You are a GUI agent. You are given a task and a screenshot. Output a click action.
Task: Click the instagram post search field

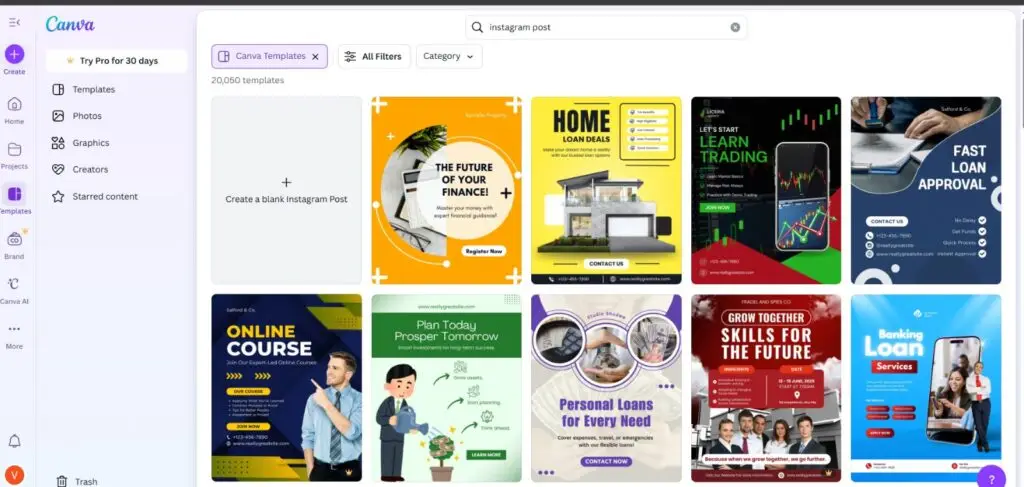tap(600, 28)
